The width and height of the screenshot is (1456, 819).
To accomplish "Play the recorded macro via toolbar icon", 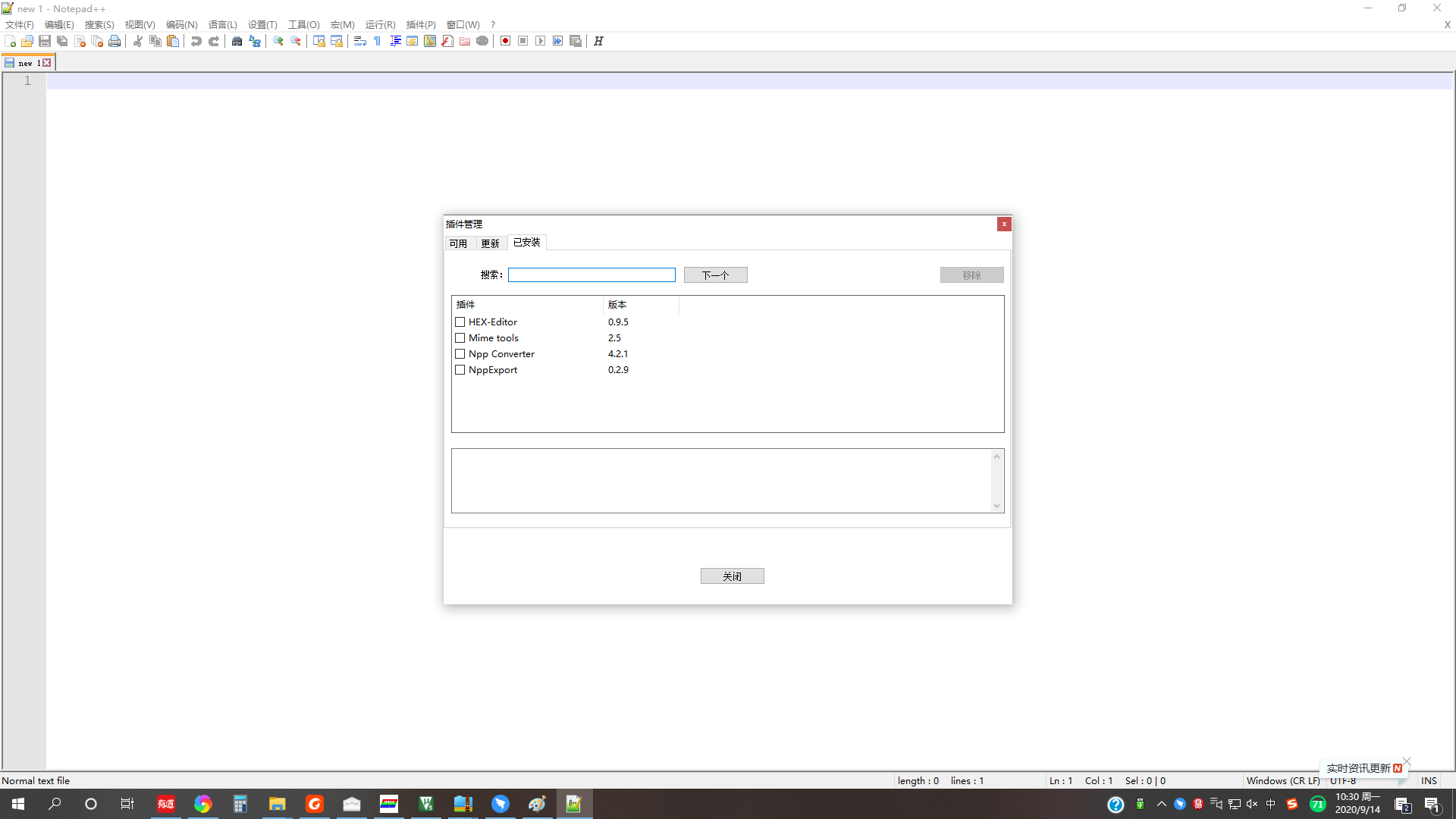I will (x=541, y=41).
